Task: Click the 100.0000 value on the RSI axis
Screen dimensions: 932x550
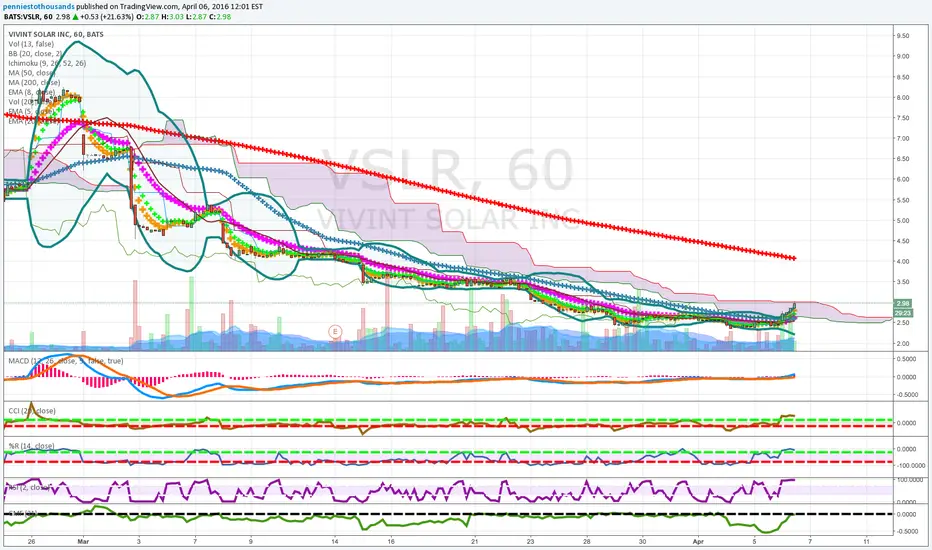Action: coord(909,479)
